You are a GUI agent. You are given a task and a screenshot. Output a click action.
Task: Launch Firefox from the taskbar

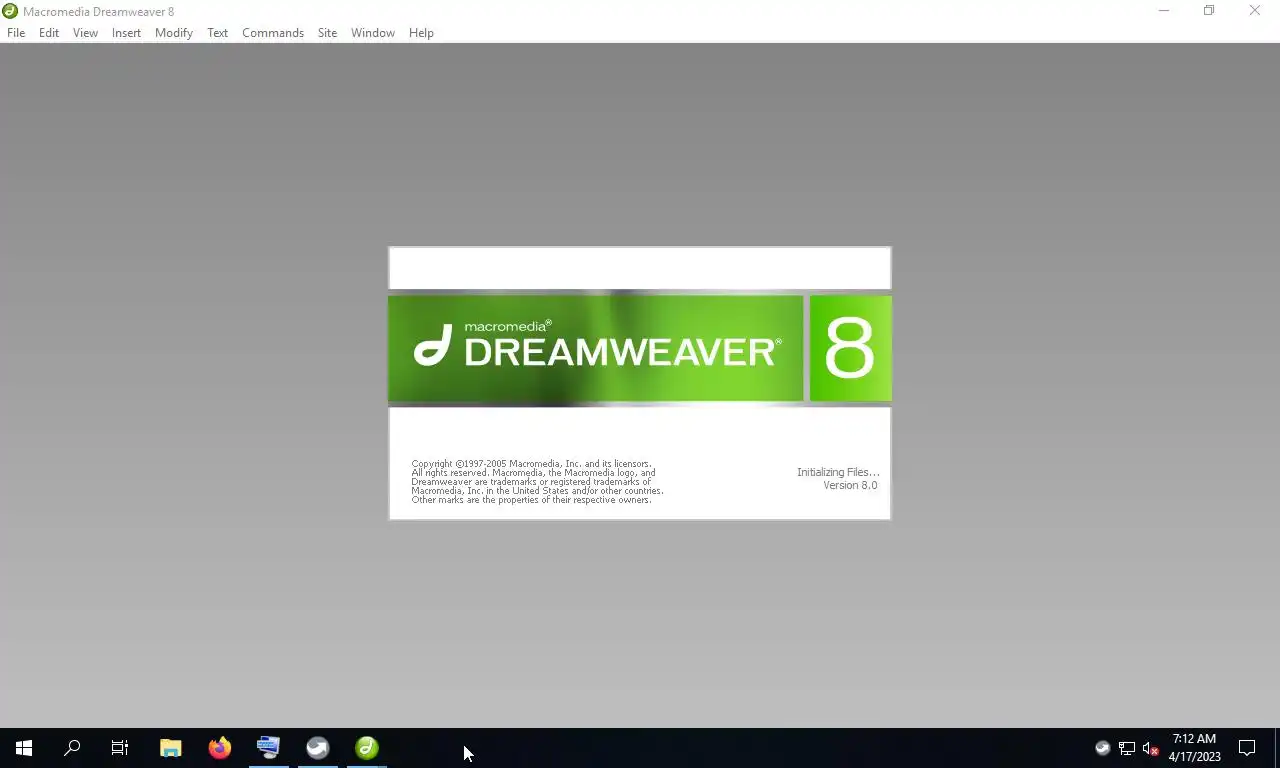220,748
